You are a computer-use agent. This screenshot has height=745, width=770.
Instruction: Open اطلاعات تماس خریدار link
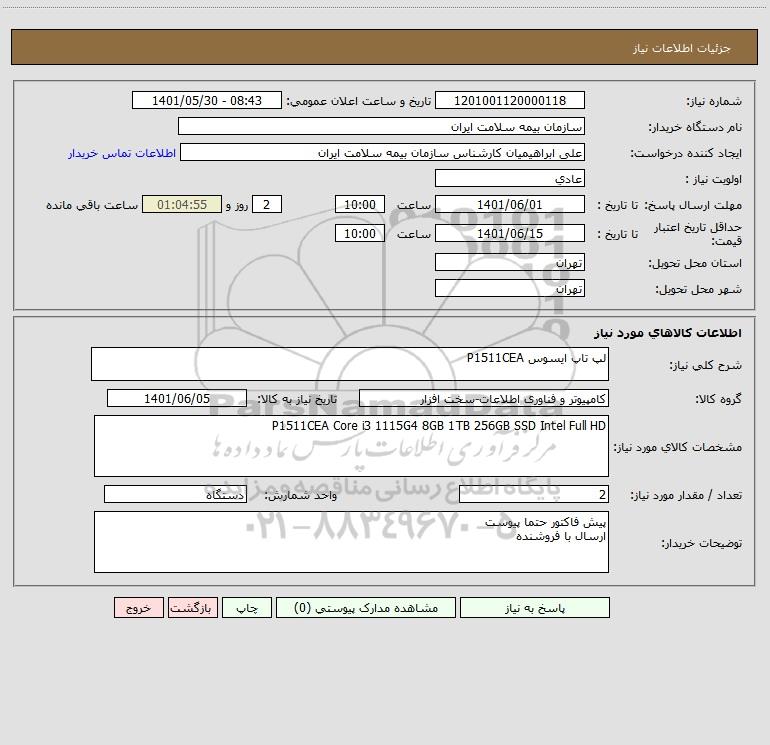122,153
